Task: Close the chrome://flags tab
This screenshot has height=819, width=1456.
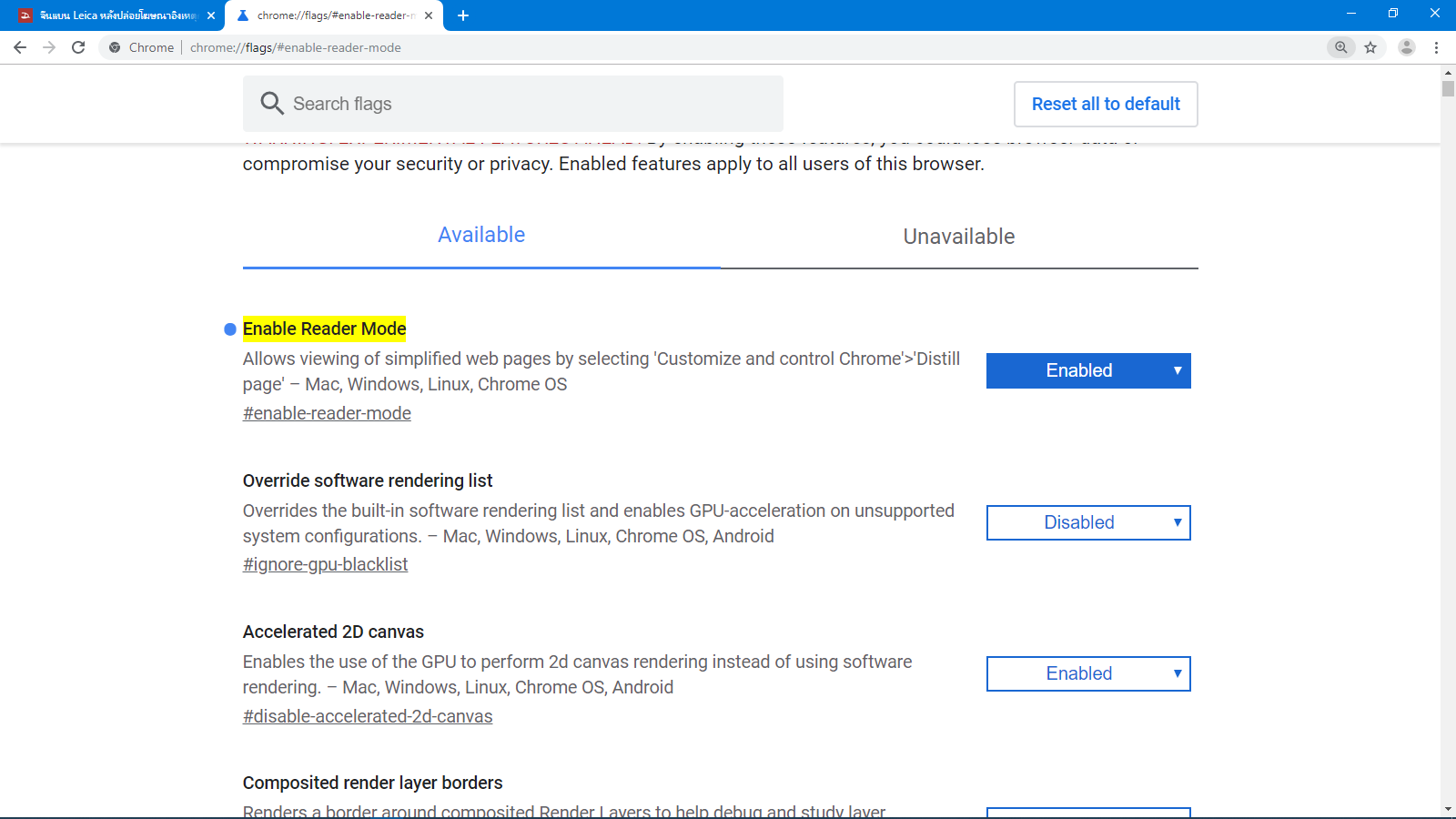Action: (x=429, y=15)
